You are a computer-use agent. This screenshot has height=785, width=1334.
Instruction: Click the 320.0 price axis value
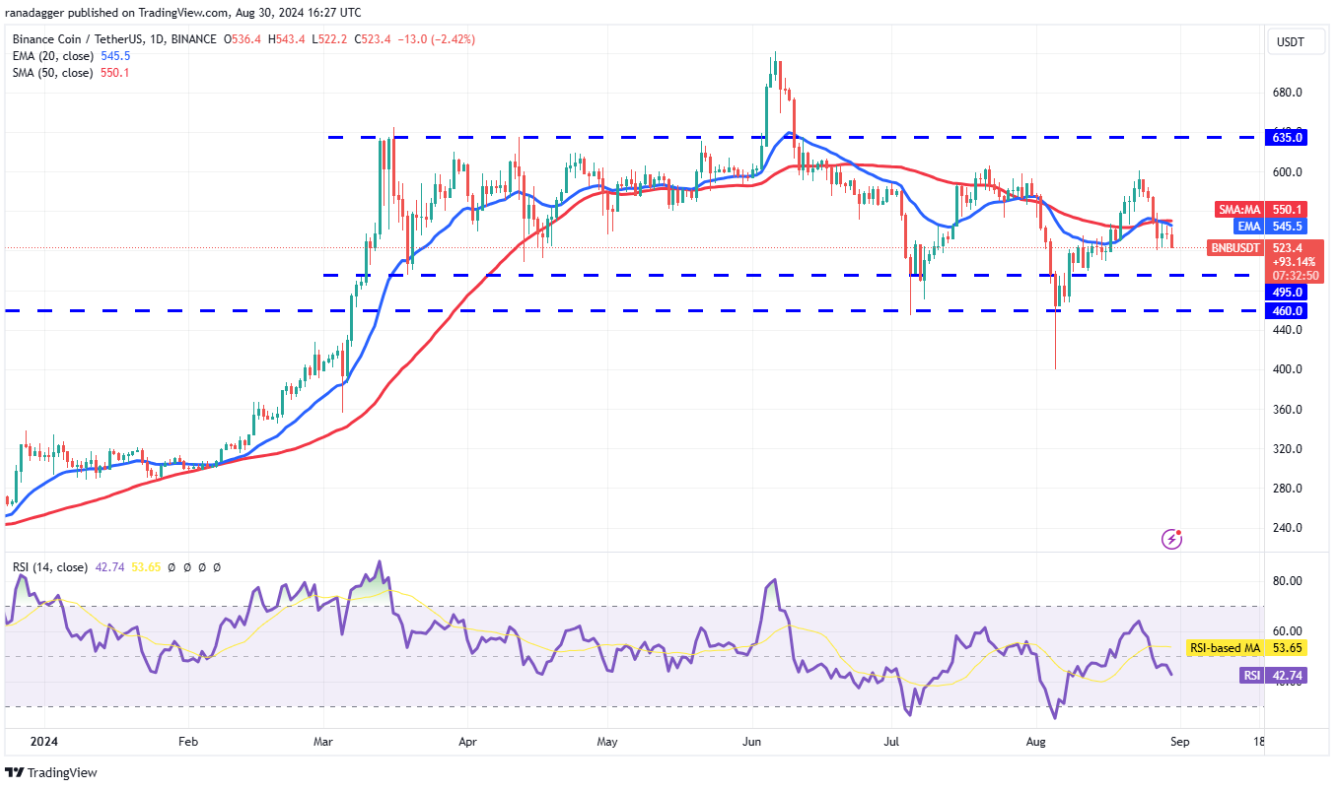point(1287,448)
